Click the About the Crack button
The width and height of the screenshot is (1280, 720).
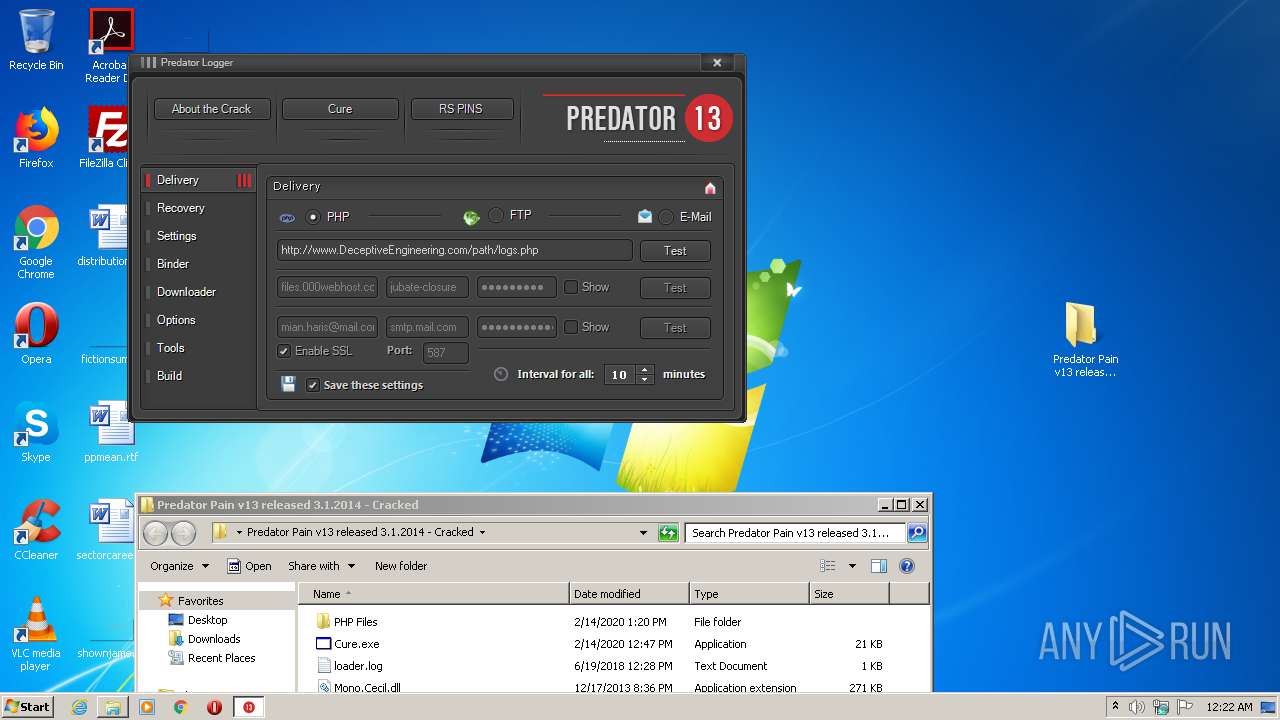211,109
